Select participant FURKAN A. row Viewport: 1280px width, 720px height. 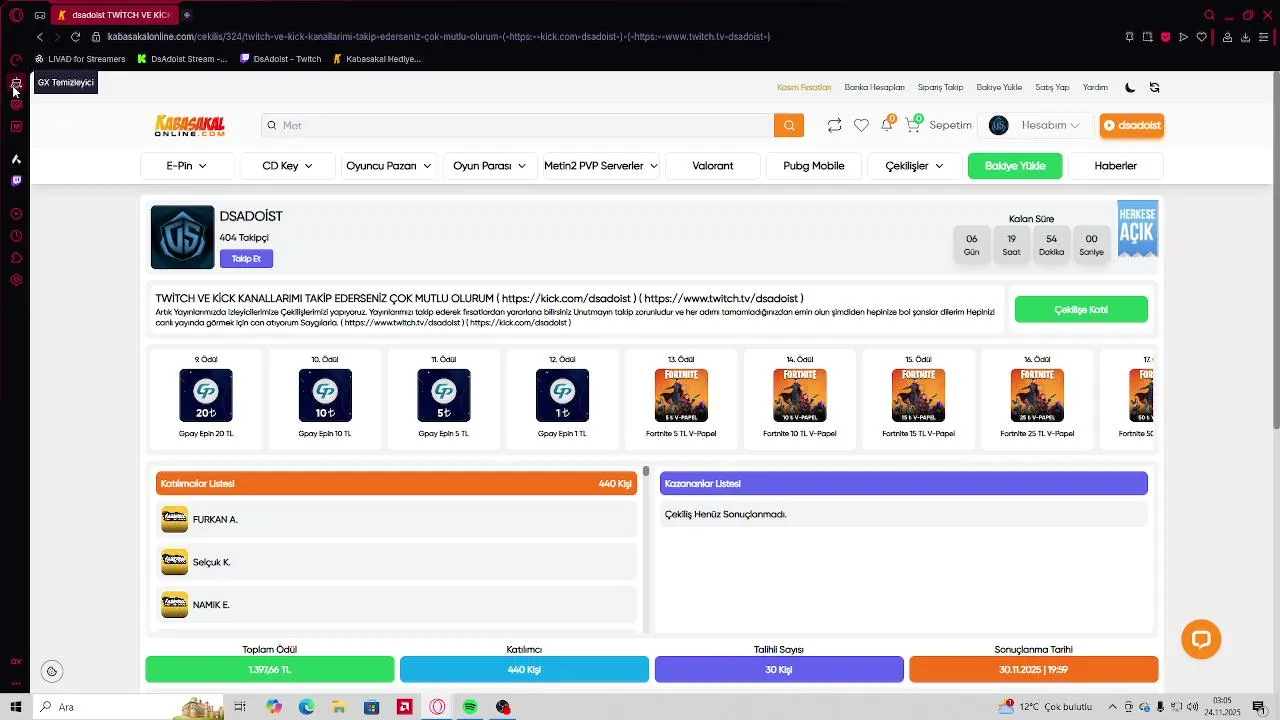pyautogui.click(x=397, y=519)
